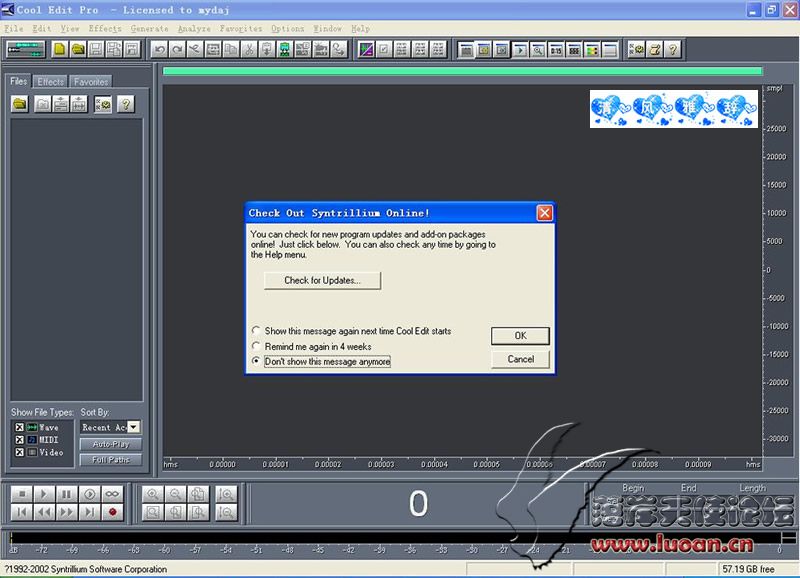This screenshot has width=800, height=578.
Task: Click the toolbar icon showing 0:15 time
Action: click(556, 49)
